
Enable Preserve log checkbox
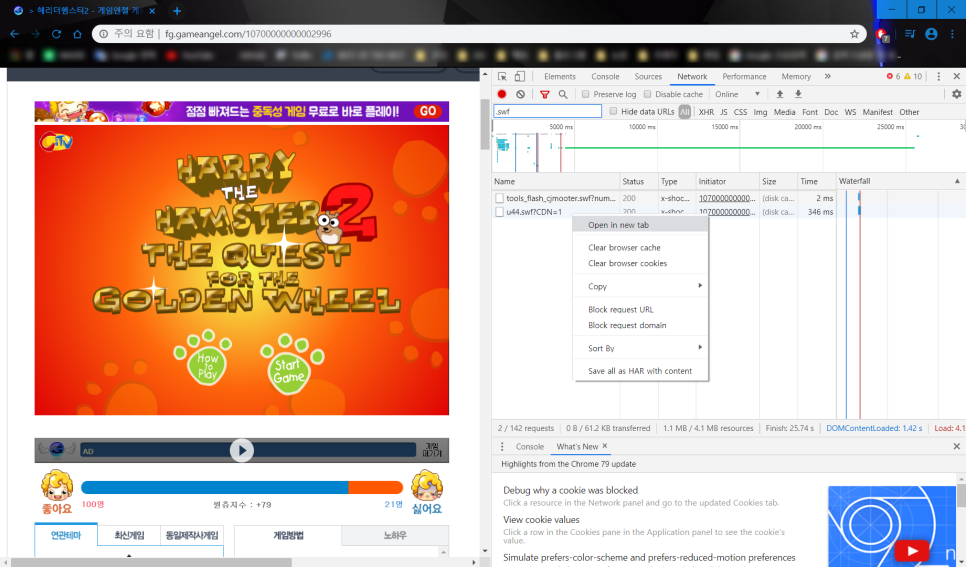[x=585, y=94]
